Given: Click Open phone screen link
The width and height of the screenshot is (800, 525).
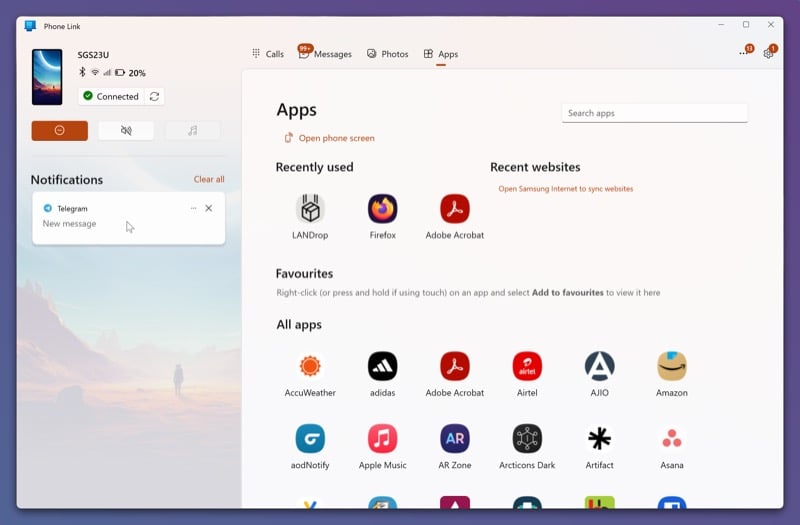Looking at the screenshot, I should tap(330, 138).
